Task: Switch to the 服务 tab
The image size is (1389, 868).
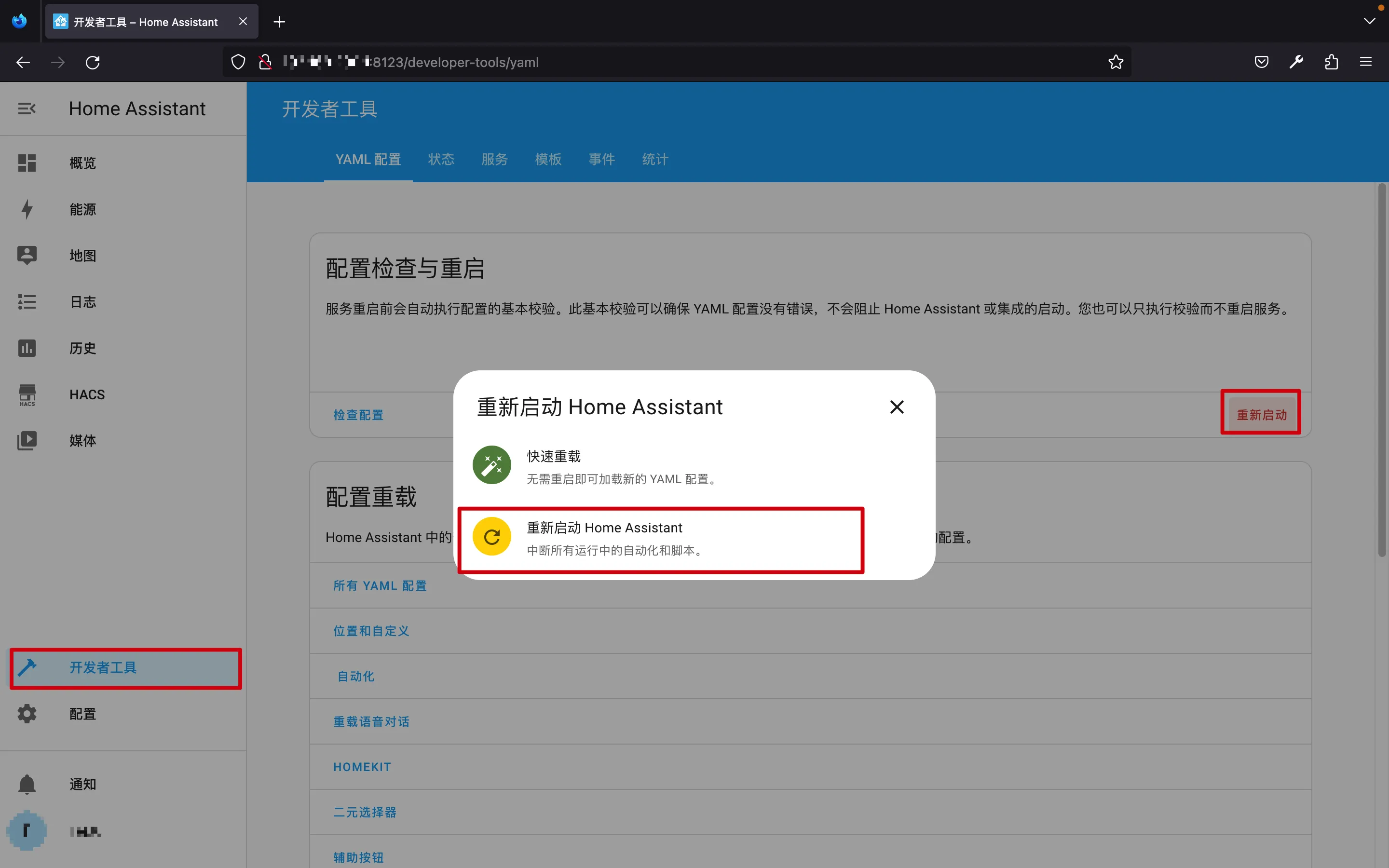Action: (494, 159)
